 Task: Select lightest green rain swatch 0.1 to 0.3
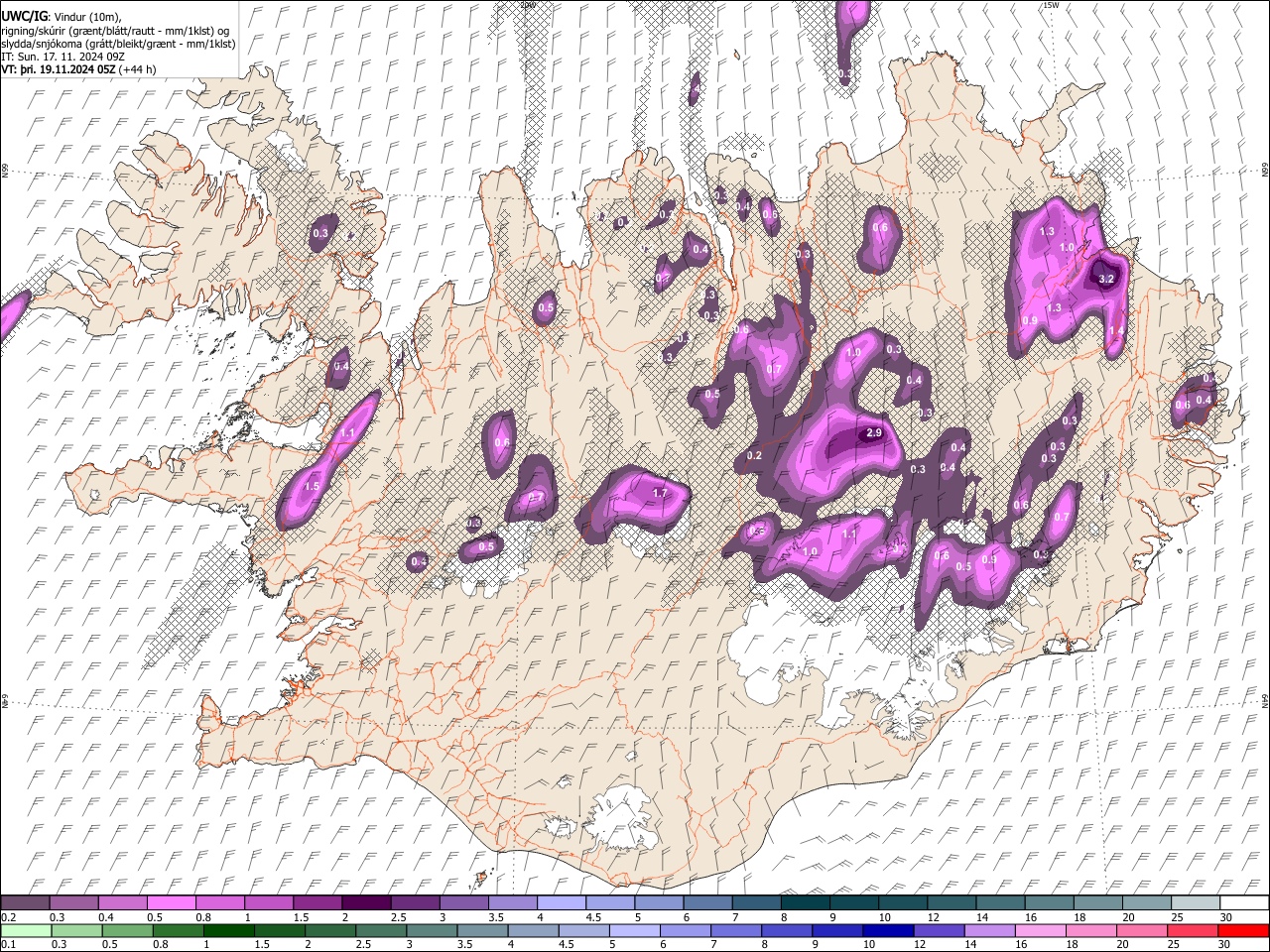tap(26, 930)
